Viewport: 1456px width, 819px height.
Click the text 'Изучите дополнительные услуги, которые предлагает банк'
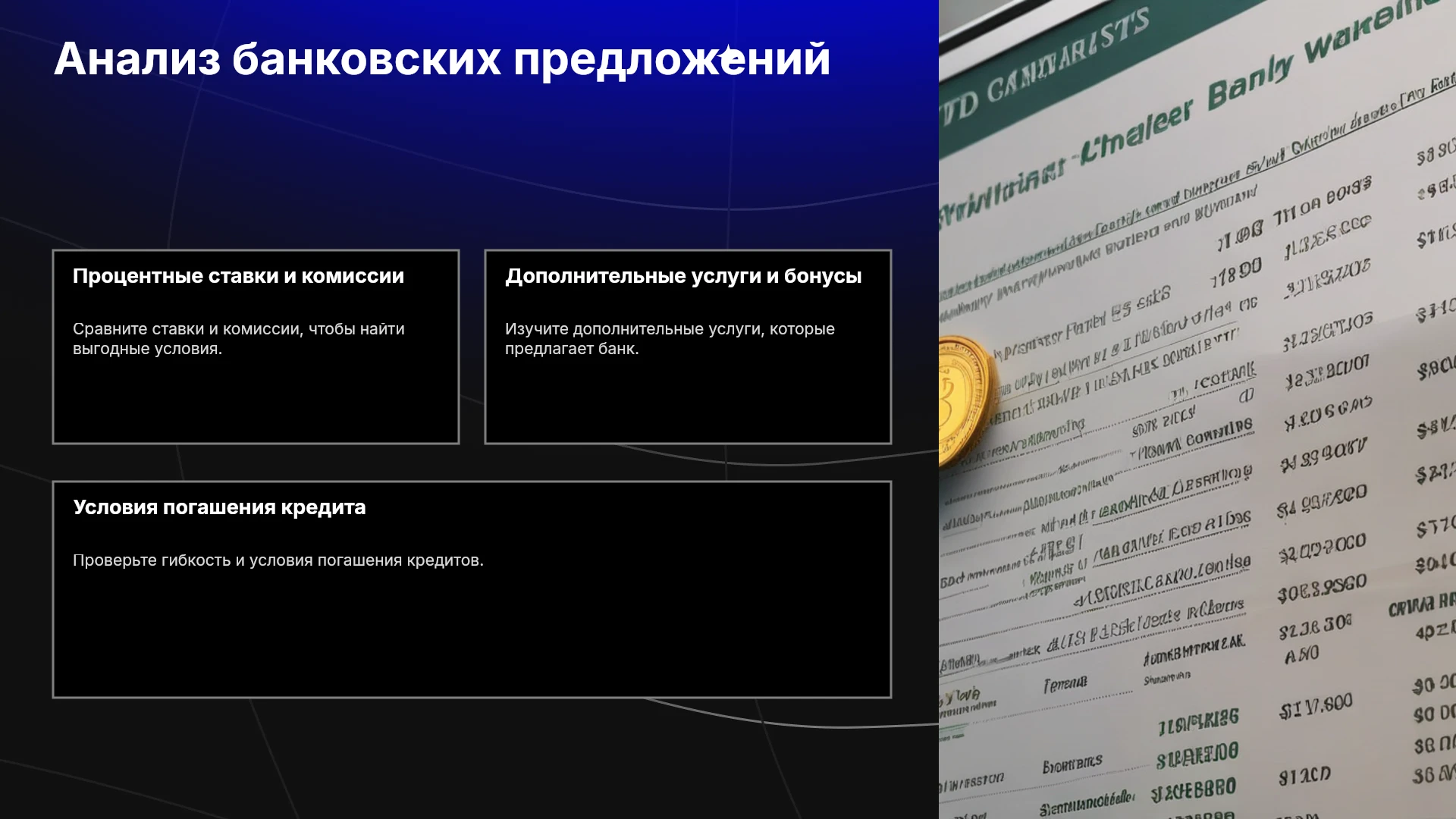pos(670,339)
